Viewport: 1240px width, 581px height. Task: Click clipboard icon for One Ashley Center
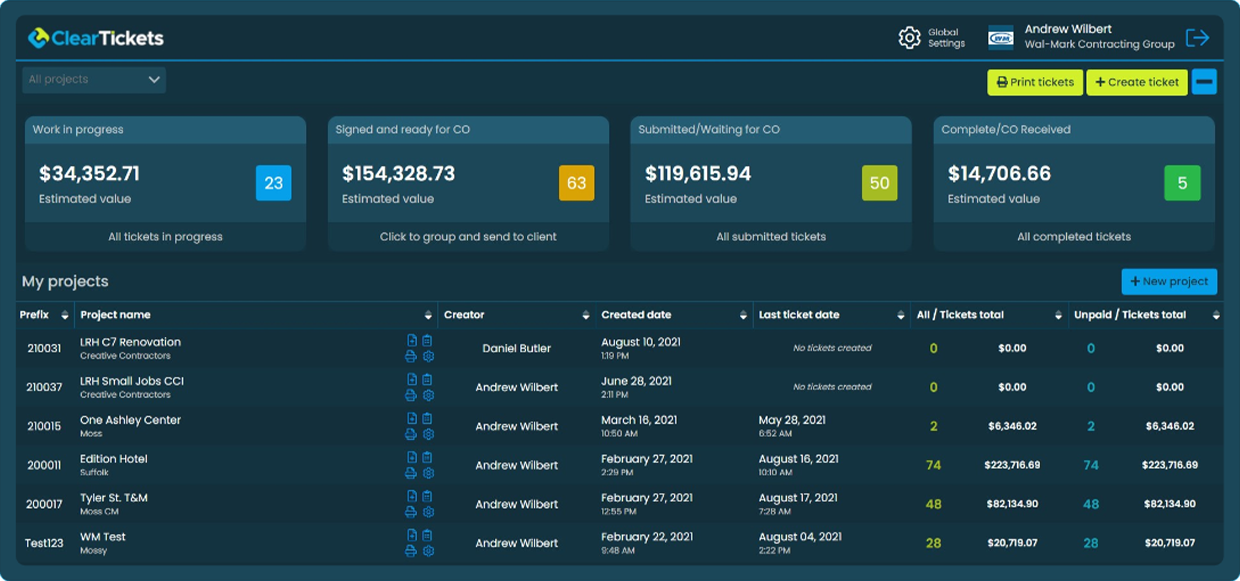coord(428,419)
